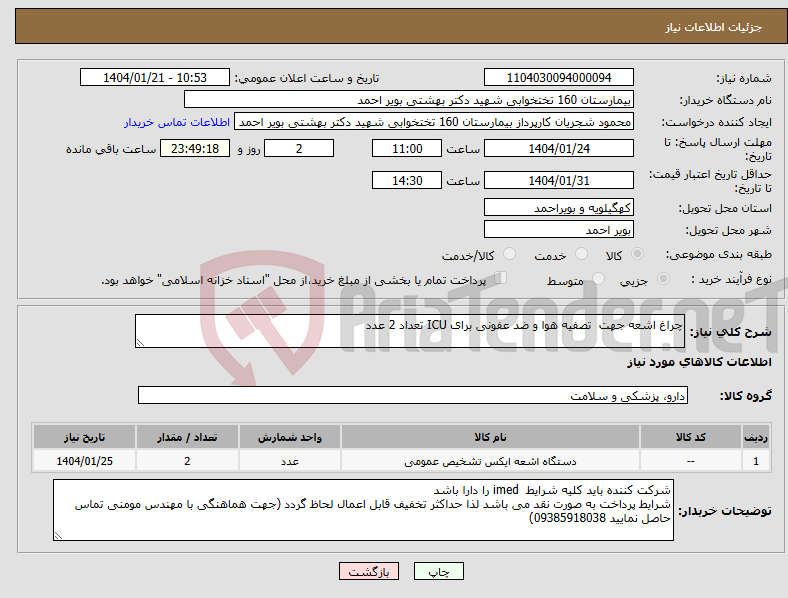Click the remaining time field 23:49:18
788x598 pixels.
coord(195,148)
